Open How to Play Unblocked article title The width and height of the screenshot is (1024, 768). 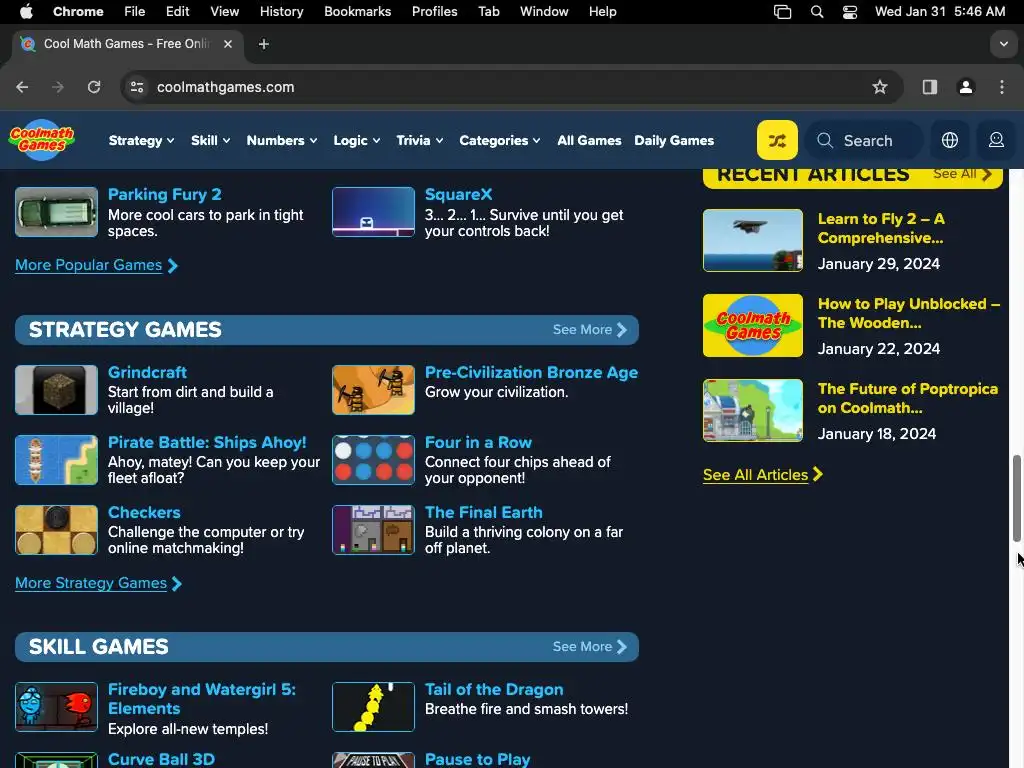coord(908,313)
